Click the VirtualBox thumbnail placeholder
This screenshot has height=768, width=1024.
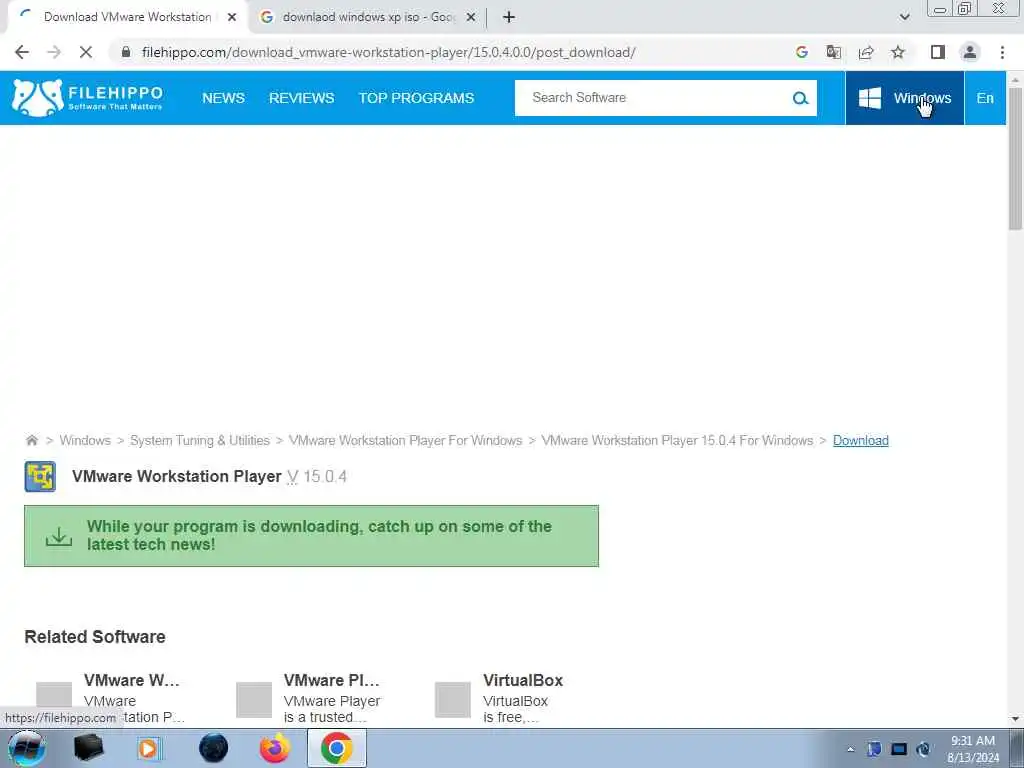453,699
